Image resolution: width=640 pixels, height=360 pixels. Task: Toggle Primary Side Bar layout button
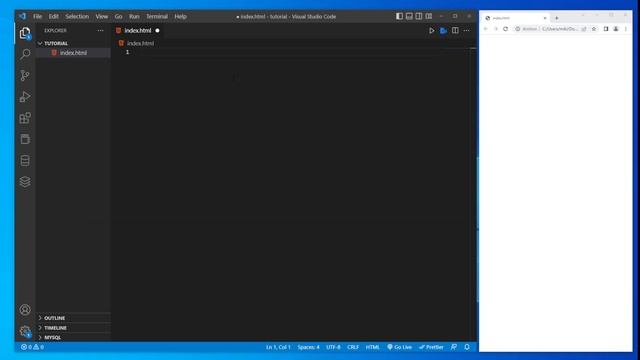click(400, 16)
